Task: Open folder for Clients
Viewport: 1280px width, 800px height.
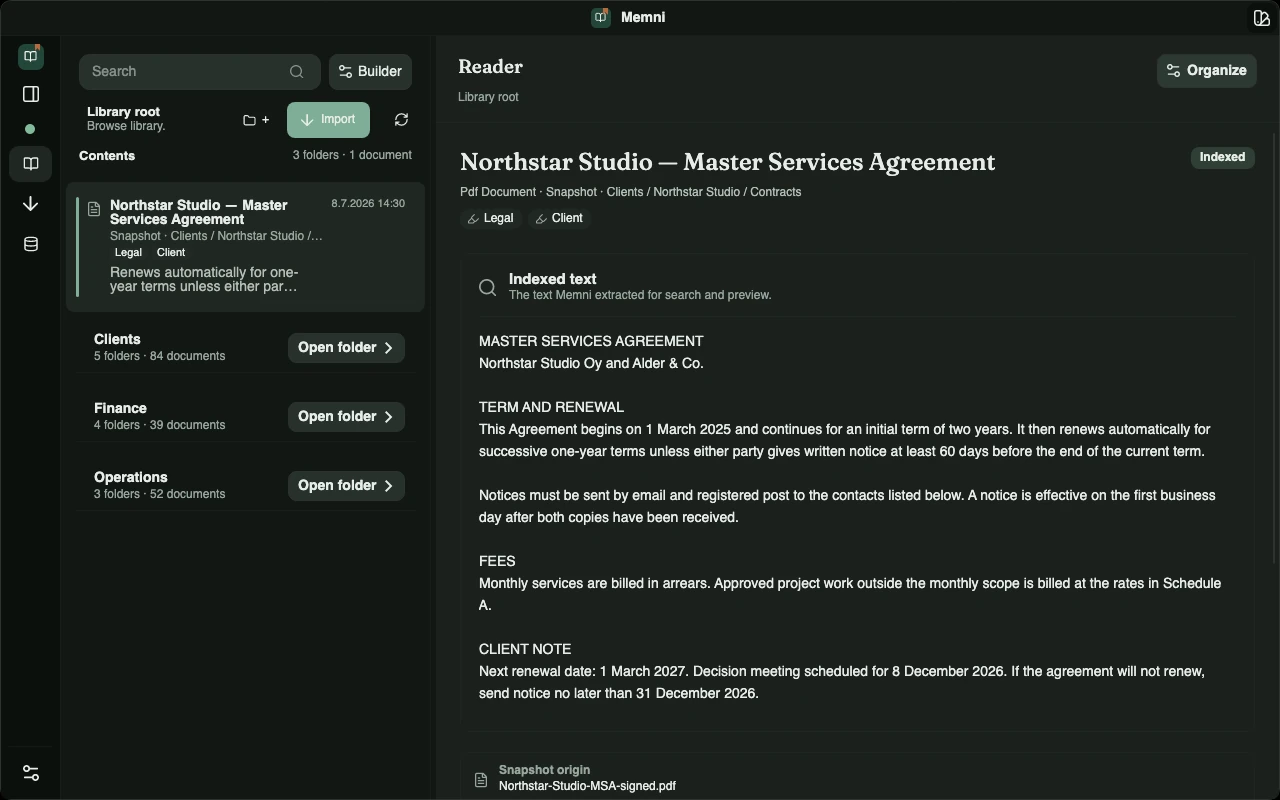Action: 346,347
